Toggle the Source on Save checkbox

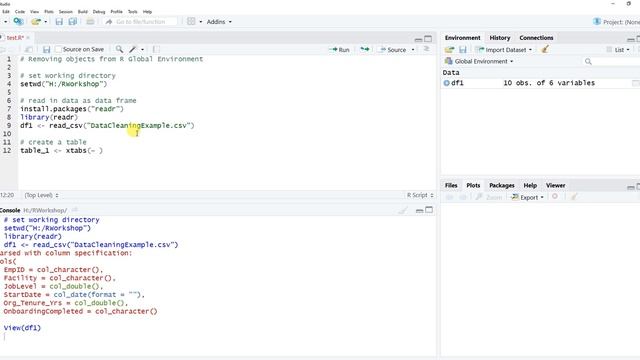click(58, 49)
